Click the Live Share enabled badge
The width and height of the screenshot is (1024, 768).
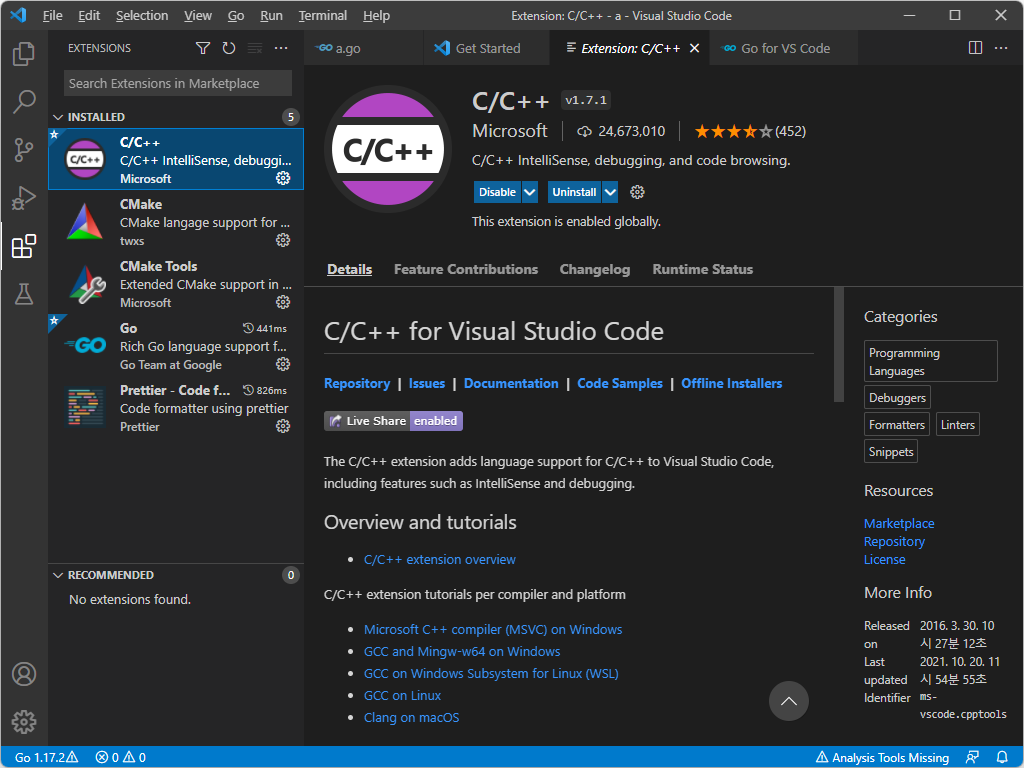click(393, 421)
